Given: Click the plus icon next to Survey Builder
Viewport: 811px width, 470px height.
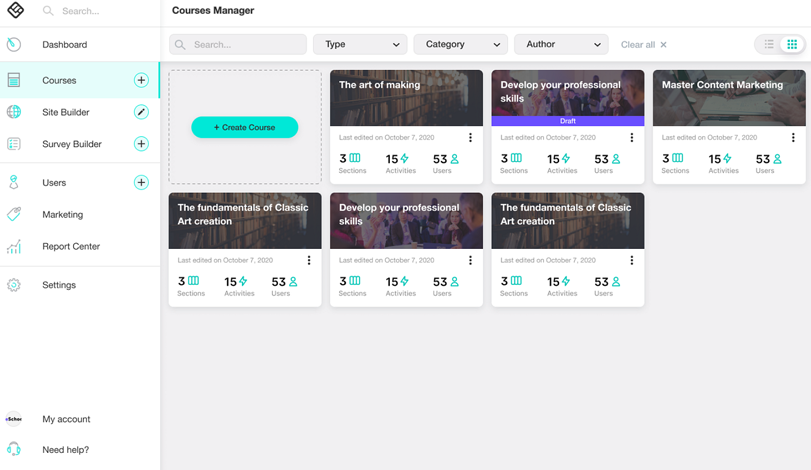Looking at the screenshot, I should point(141,144).
